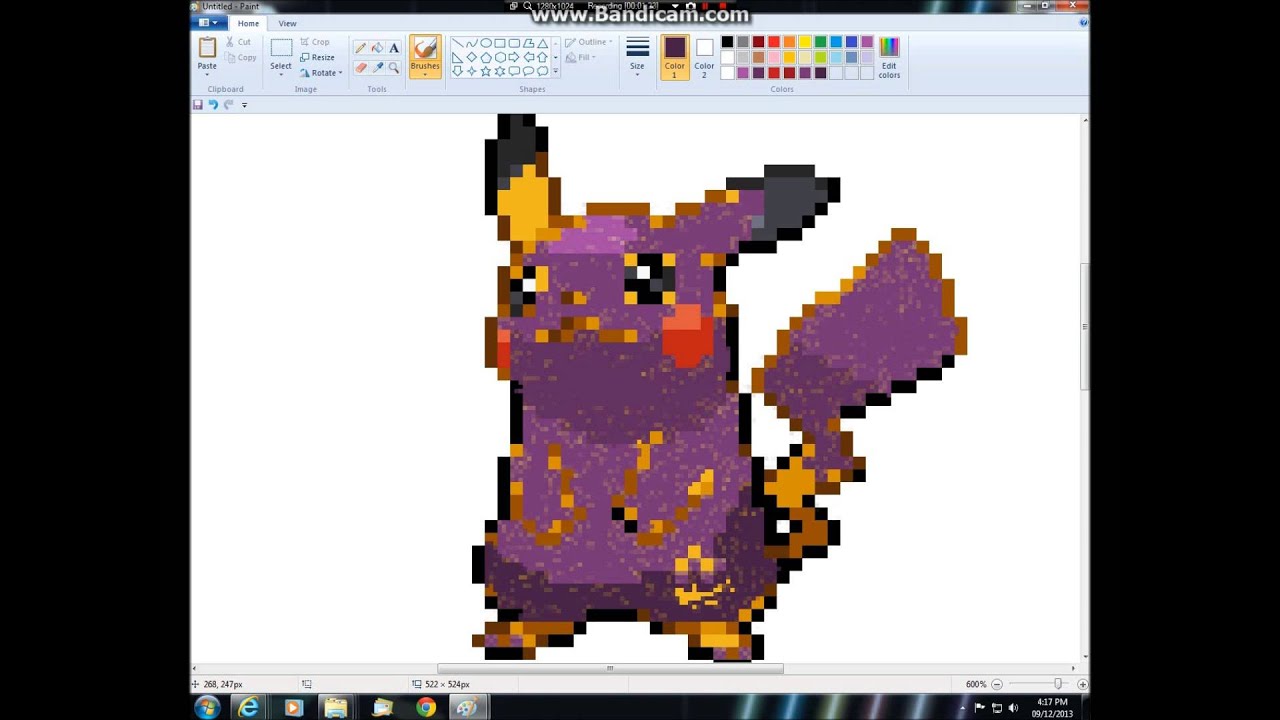Select the Color picker eyedropper tool
1280x720 pixels.
[377, 68]
